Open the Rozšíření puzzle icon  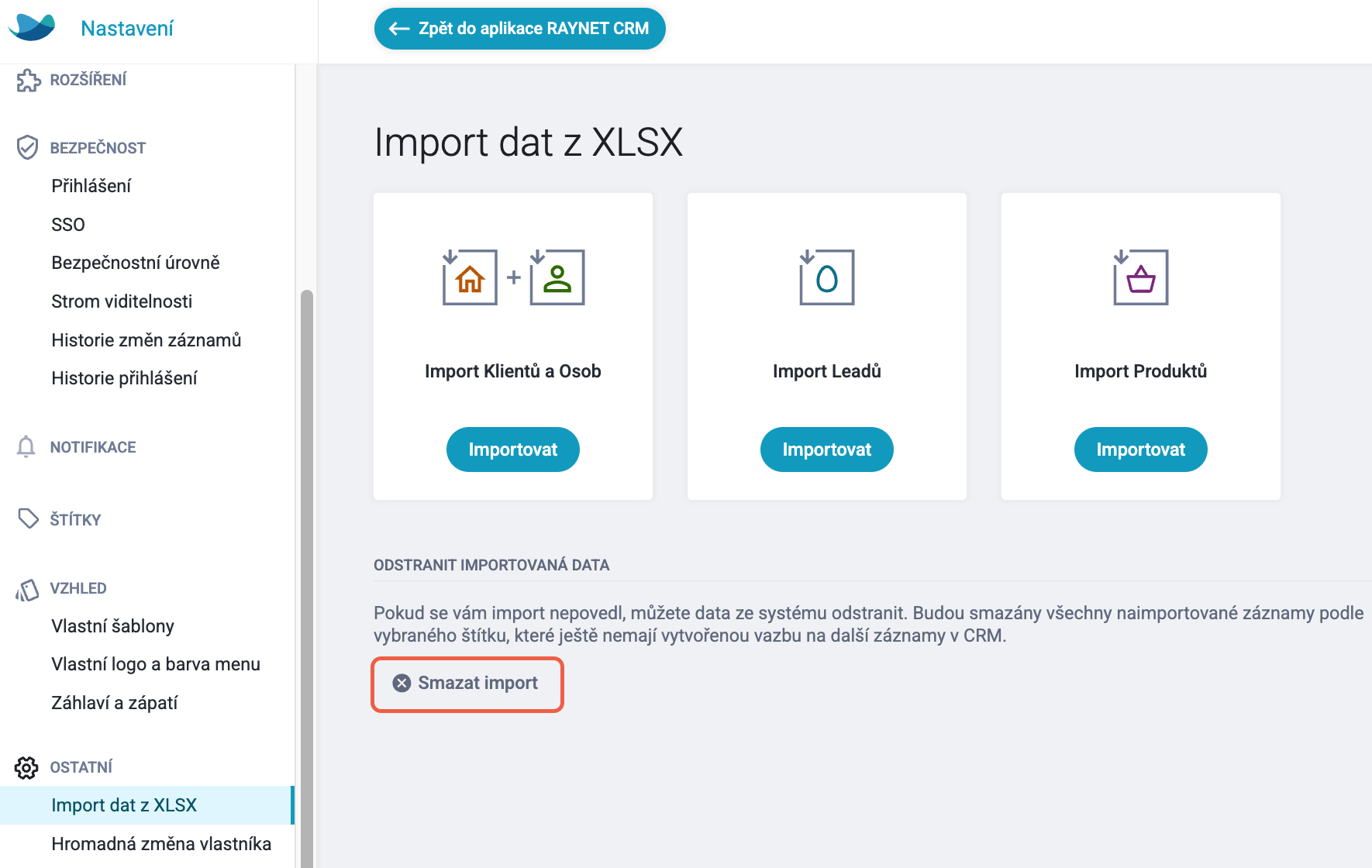coord(29,80)
